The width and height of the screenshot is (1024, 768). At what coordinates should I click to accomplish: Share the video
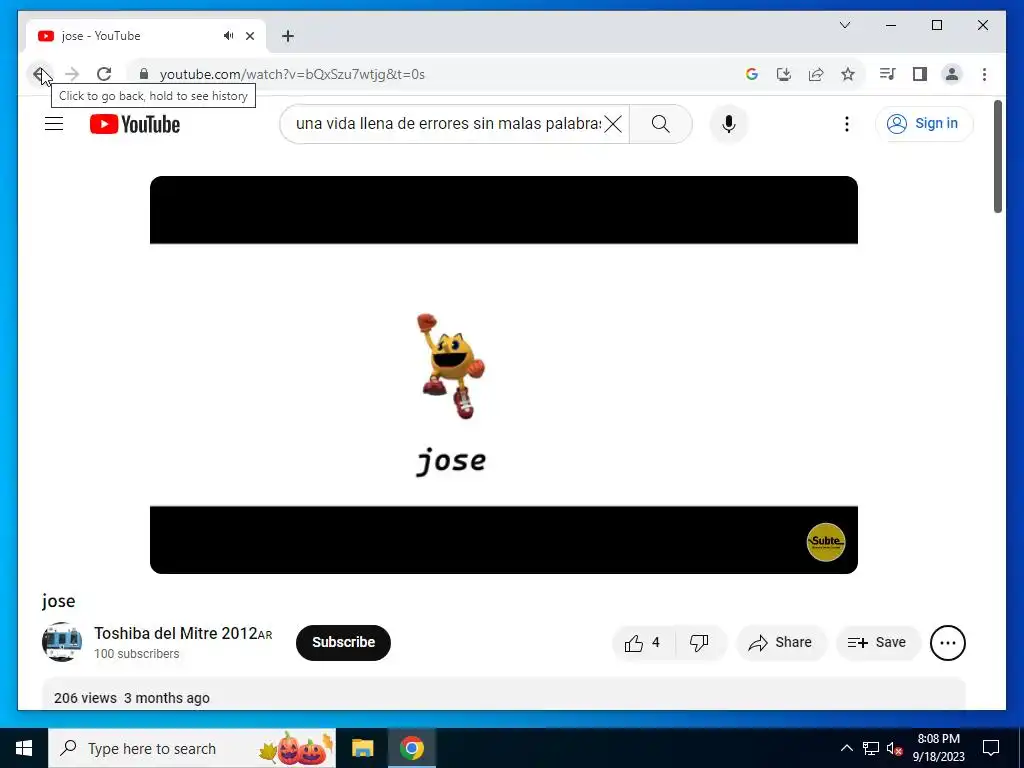781,643
